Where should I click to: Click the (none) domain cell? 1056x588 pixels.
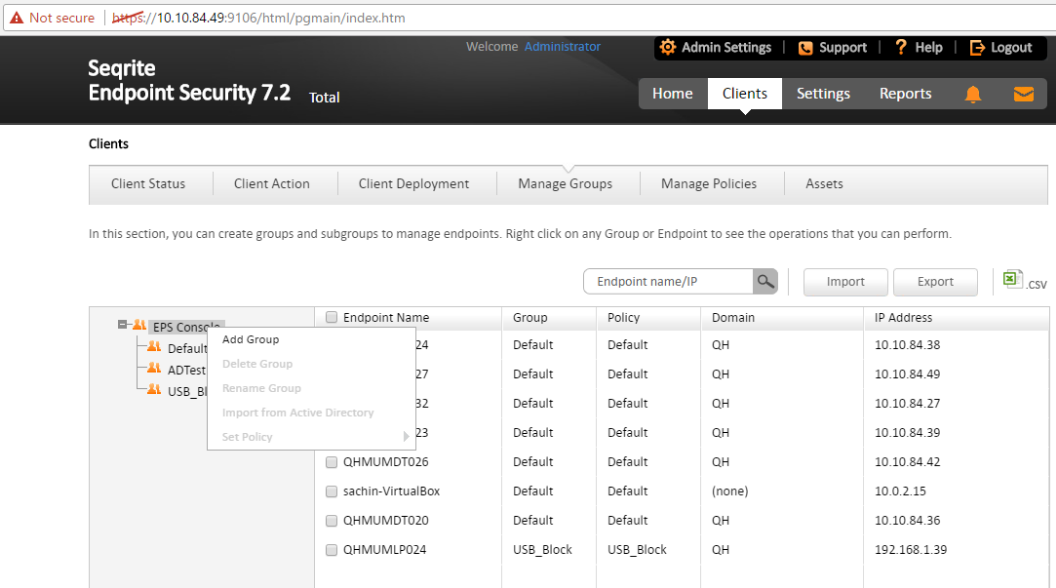coord(730,491)
